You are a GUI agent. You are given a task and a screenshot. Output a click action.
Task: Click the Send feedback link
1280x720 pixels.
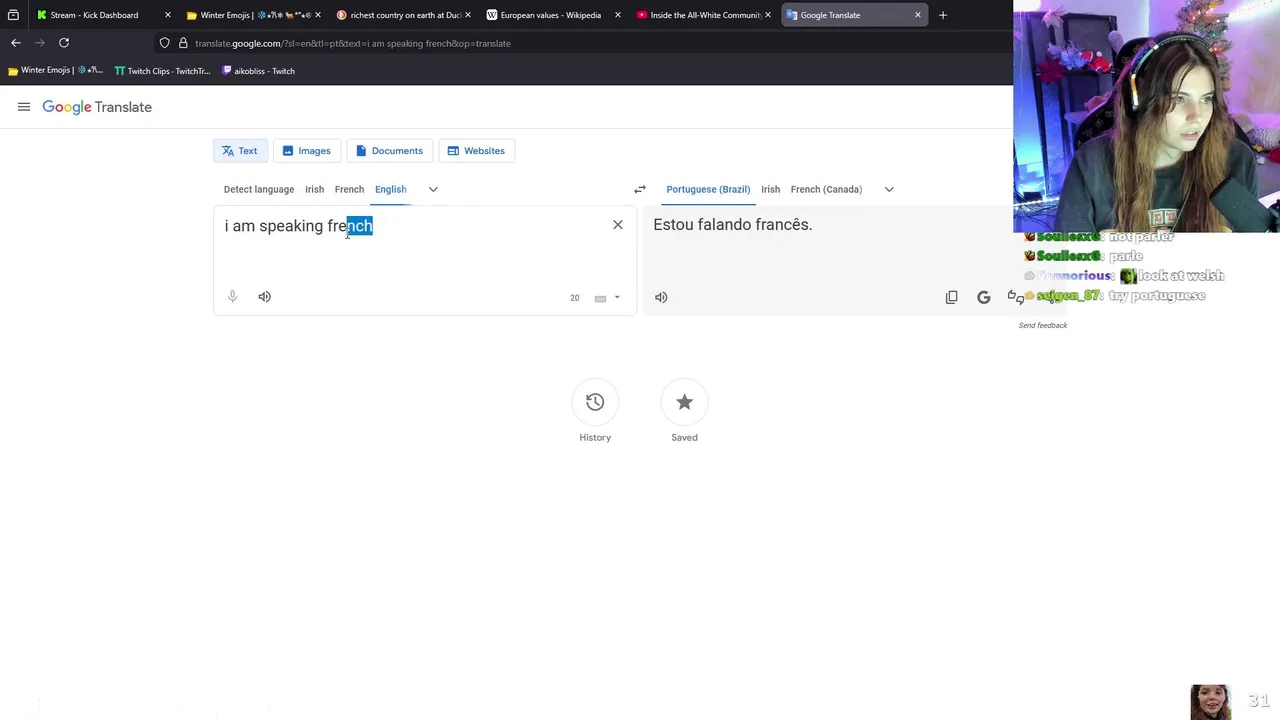(1042, 325)
